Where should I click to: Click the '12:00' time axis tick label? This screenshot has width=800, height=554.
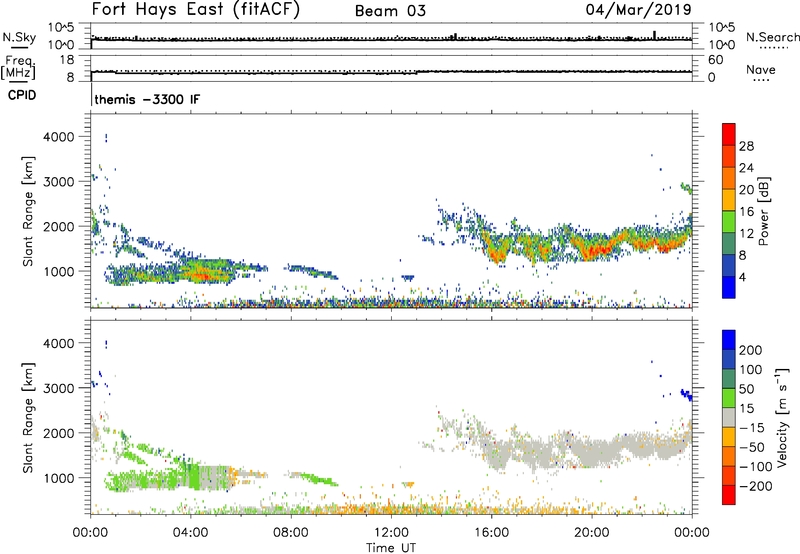point(391,533)
